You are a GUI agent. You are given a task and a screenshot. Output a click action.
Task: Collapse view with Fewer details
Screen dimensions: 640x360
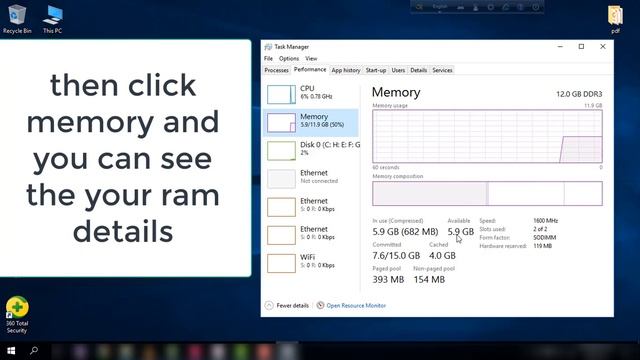[x=287, y=305]
